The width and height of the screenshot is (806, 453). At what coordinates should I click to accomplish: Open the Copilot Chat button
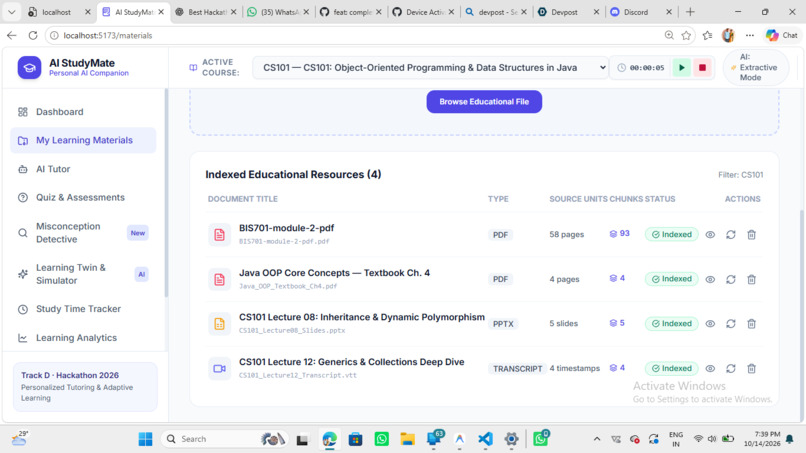782,35
